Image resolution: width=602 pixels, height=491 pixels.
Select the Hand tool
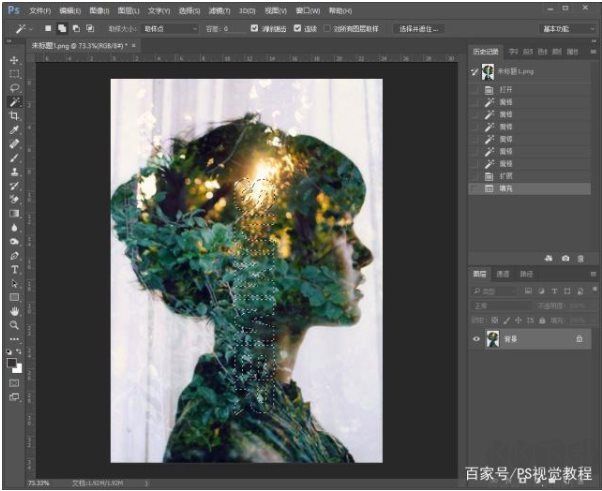click(14, 311)
